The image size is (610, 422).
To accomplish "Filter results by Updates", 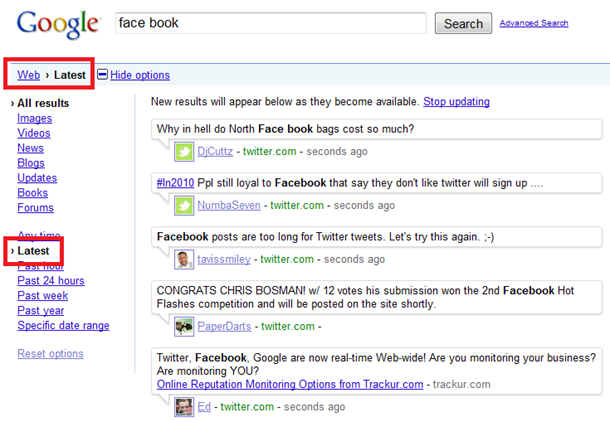I will (x=37, y=178).
